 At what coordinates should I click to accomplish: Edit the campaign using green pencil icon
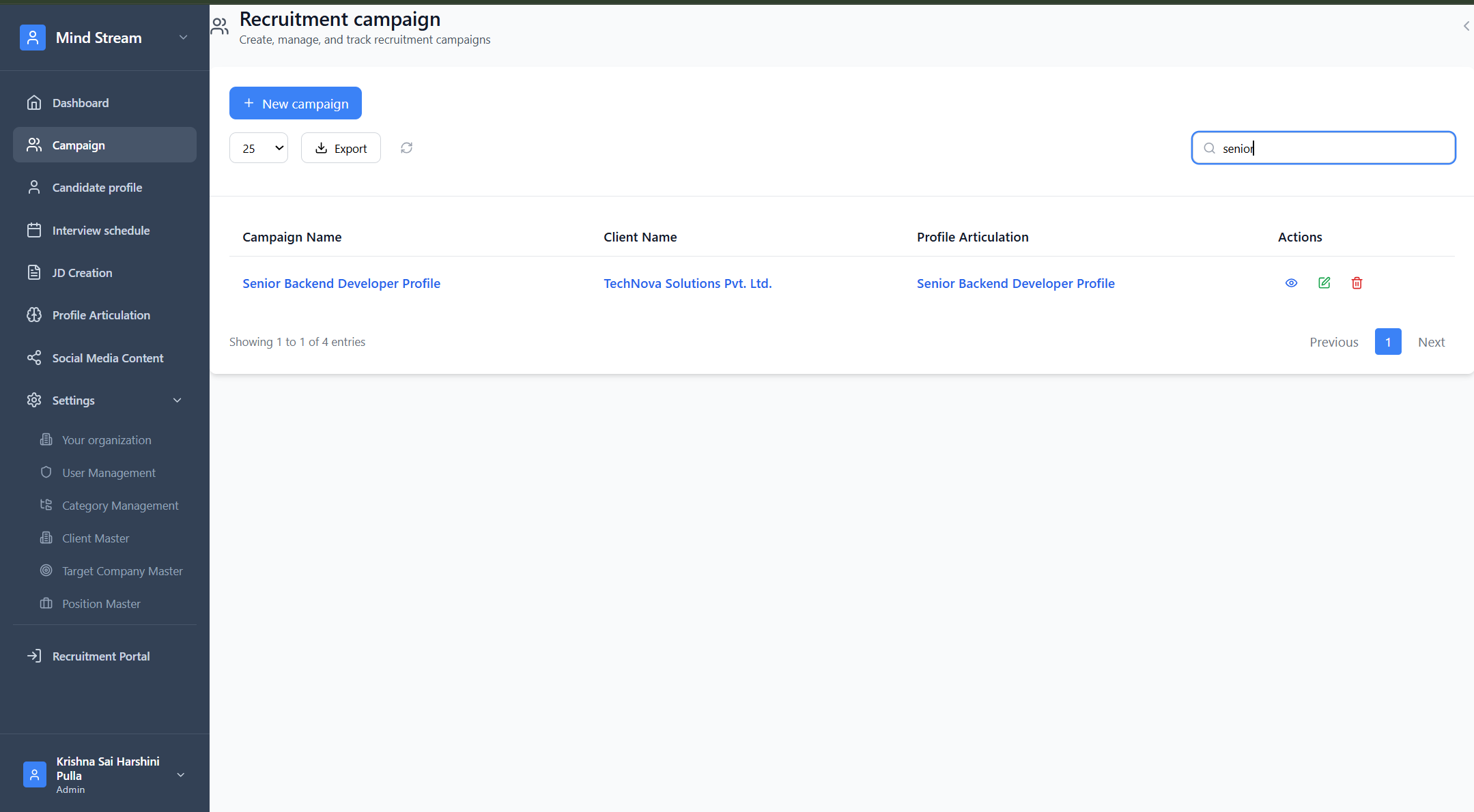pos(1324,283)
